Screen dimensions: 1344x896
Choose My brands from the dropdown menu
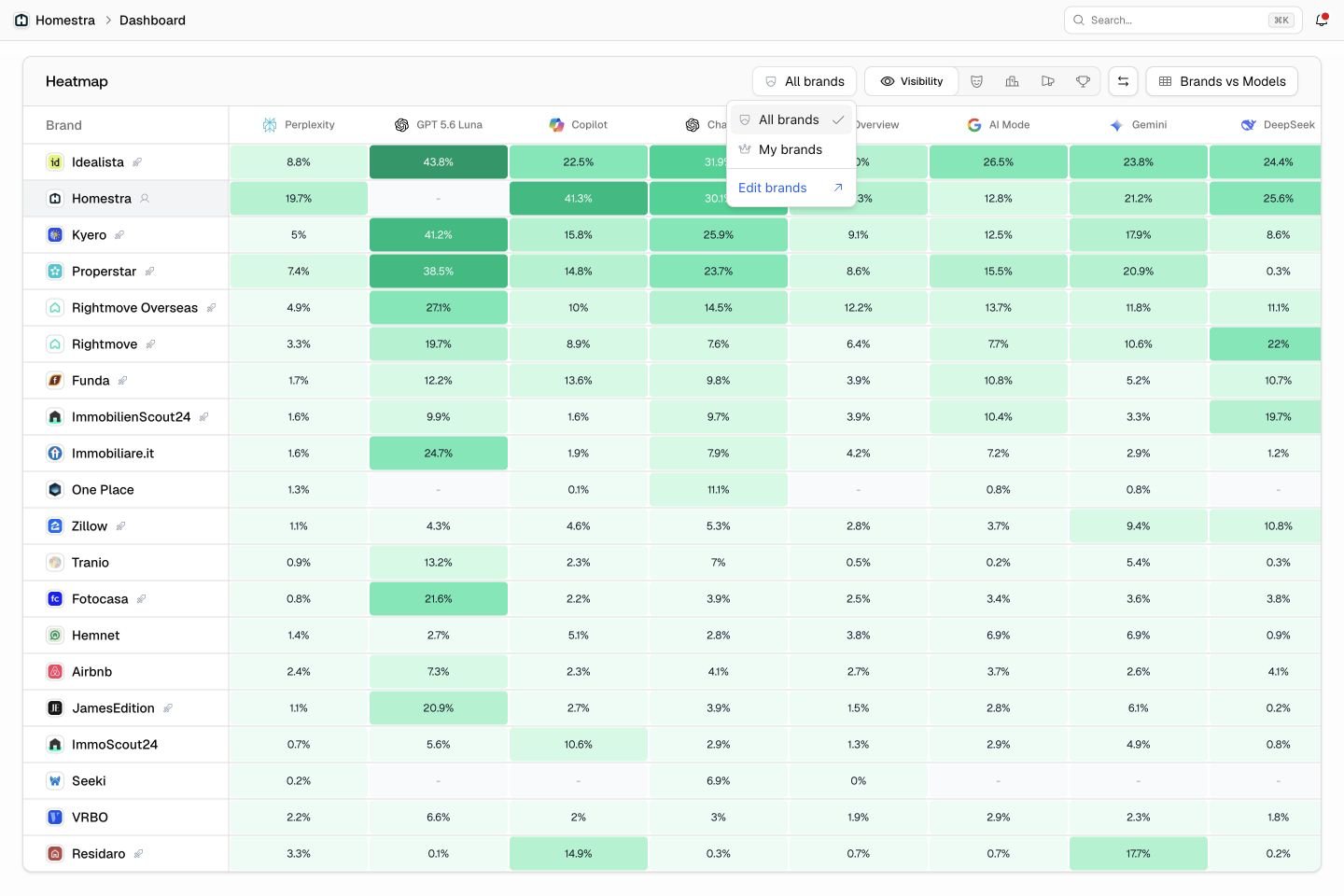[791, 149]
